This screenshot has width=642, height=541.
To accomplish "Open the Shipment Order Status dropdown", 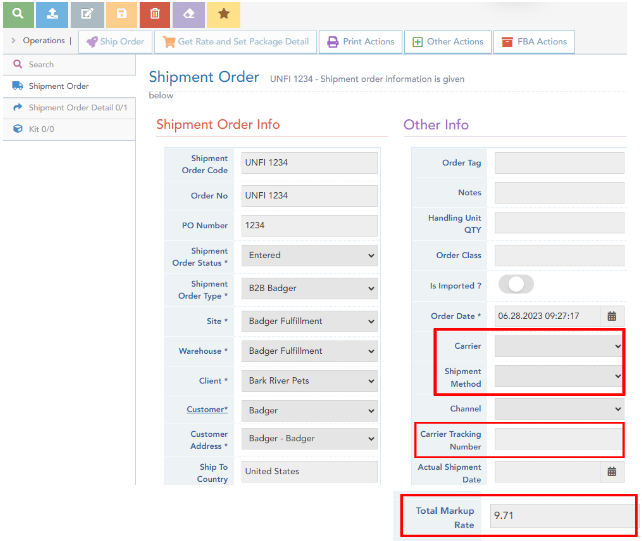I will 310,256.
